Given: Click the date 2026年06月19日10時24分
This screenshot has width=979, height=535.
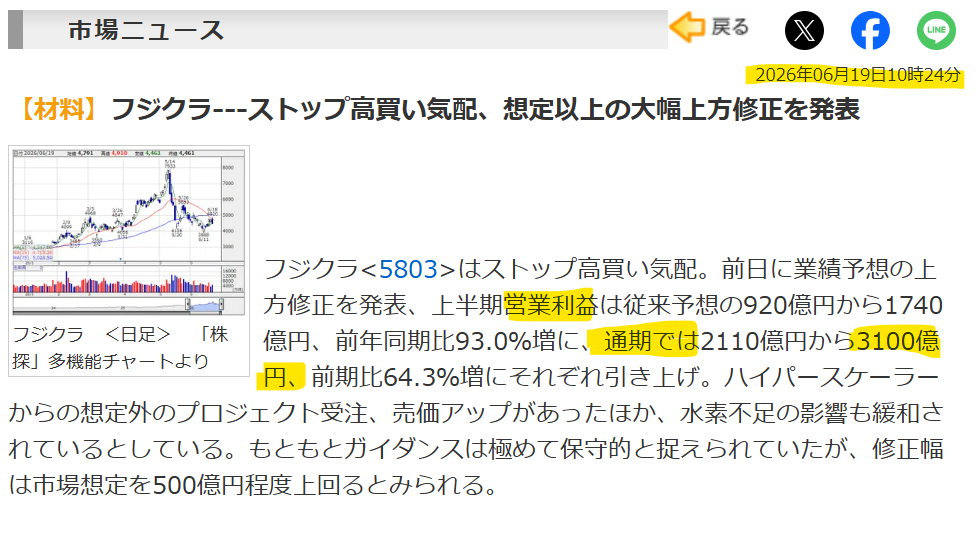Looking at the screenshot, I should point(857,75).
